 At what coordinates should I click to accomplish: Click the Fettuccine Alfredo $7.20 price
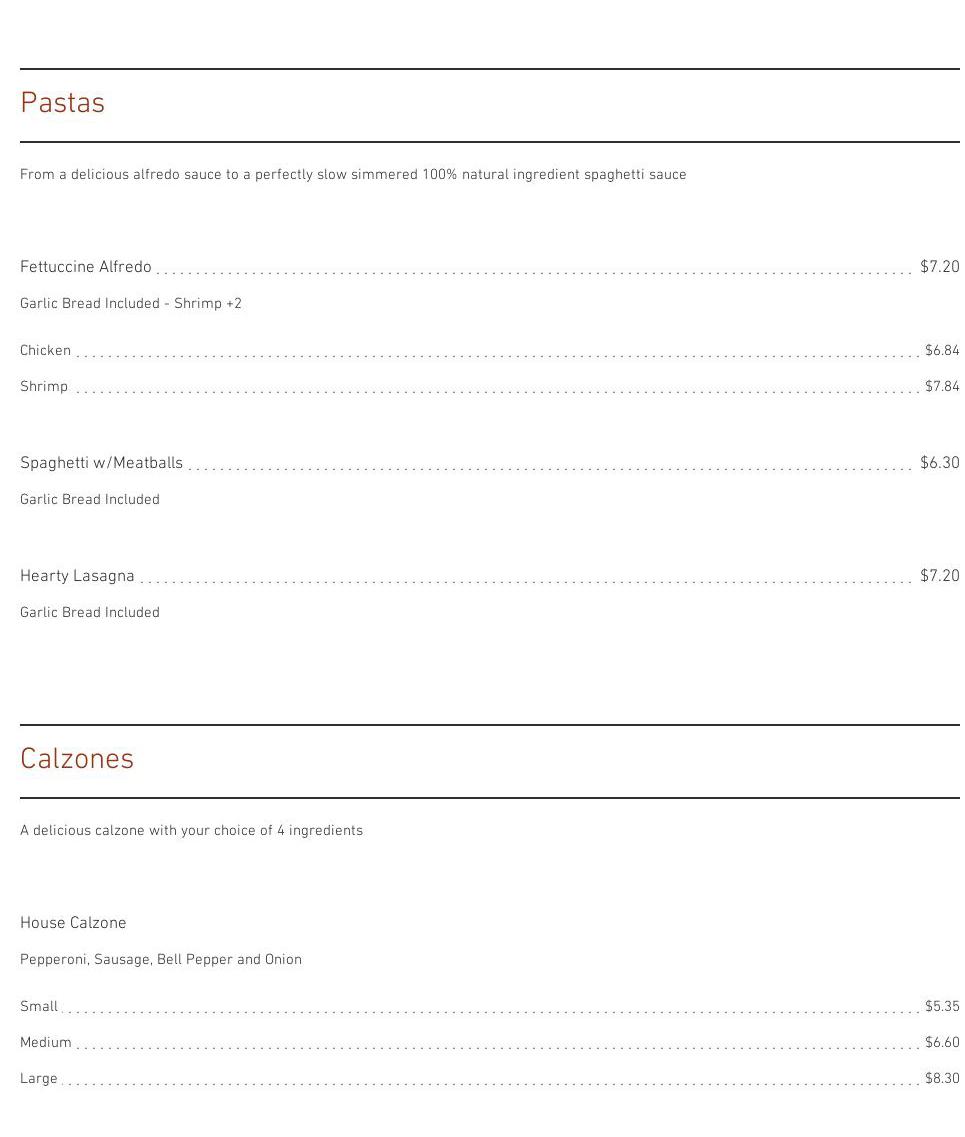tap(939, 267)
